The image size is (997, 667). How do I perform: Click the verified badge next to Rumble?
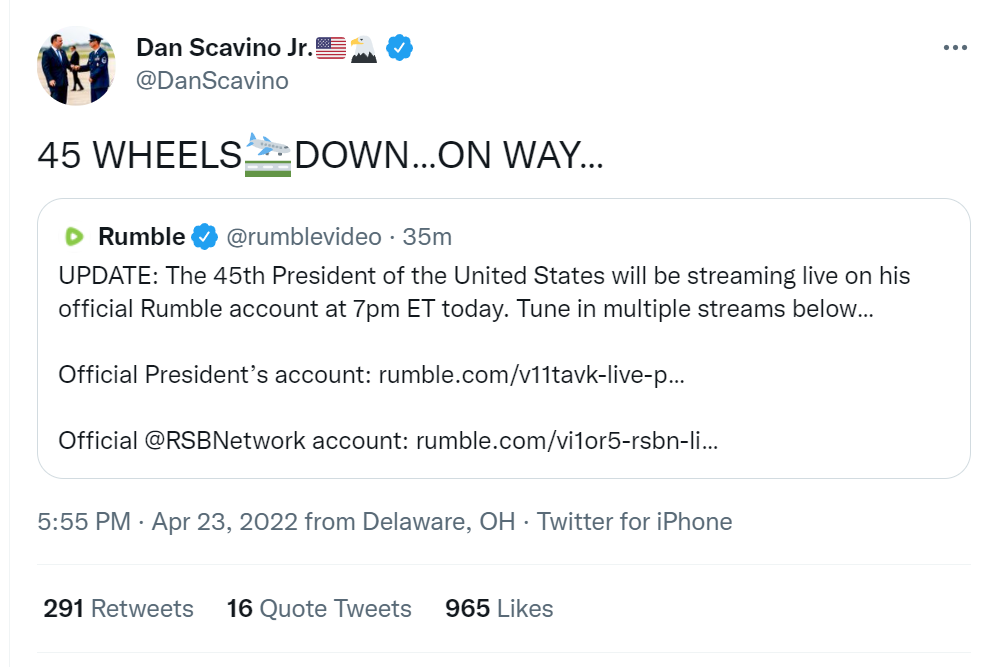pos(205,237)
